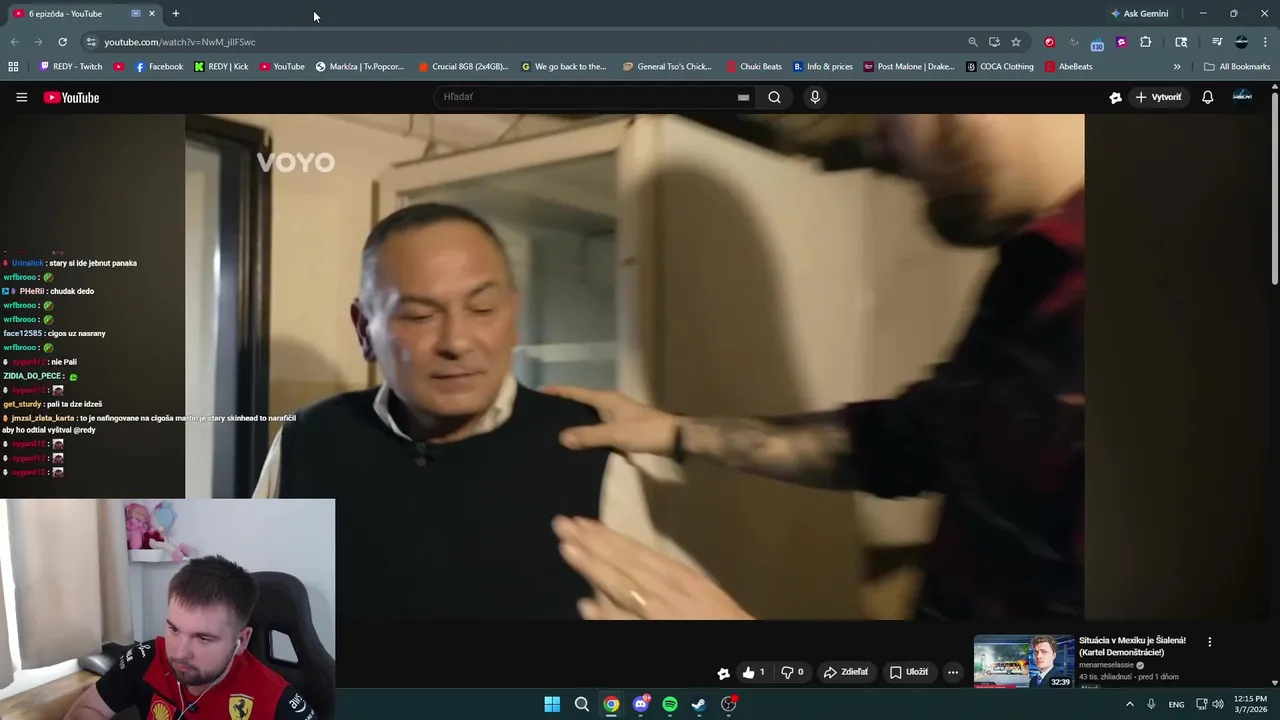
Task: Click the tab search side panel icon
Action: point(1181,42)
